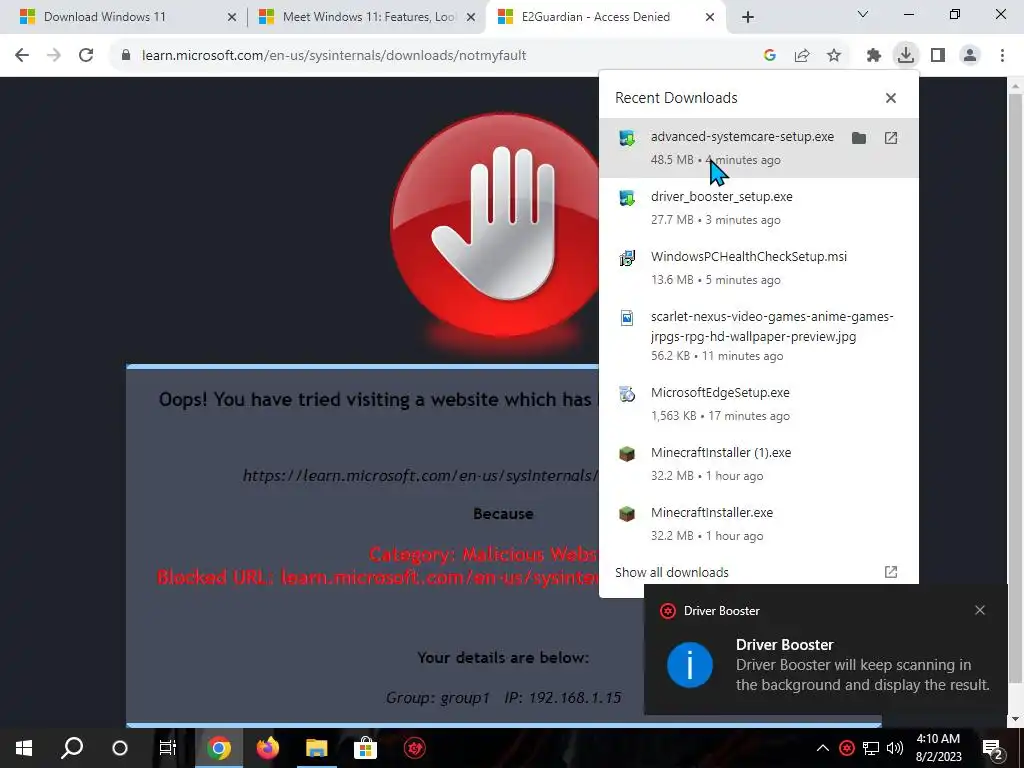Open network tray icon
This screenshot has width=1024, height=768.
coord(871,748)
